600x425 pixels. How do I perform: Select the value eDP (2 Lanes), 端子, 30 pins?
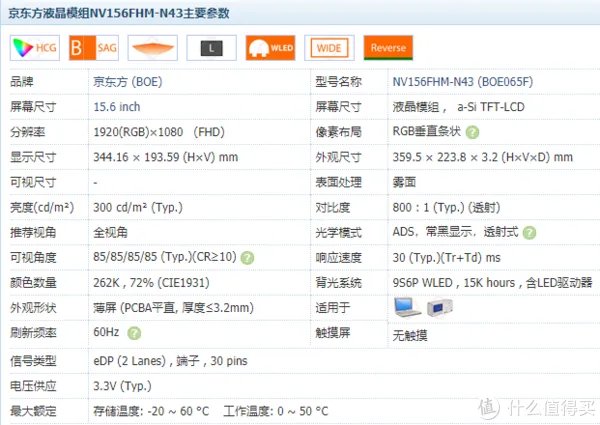[x=170, y=361]
